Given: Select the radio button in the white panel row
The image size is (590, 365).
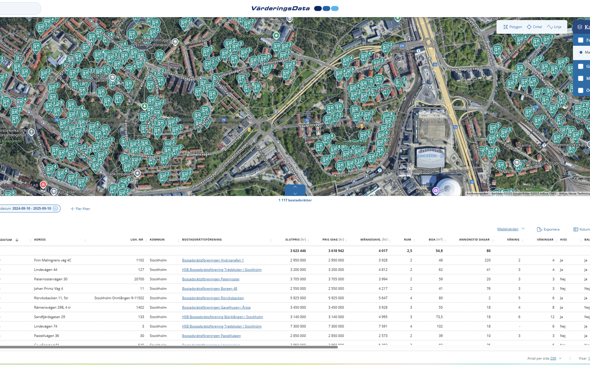Looking at the screenshot, I should coord(581,53).
